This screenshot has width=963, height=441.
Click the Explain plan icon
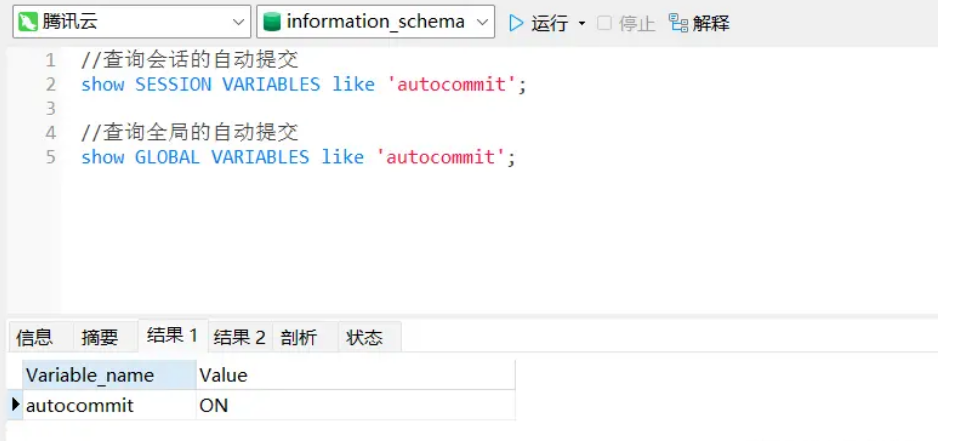pyautogui.click(x=678, y=23)
